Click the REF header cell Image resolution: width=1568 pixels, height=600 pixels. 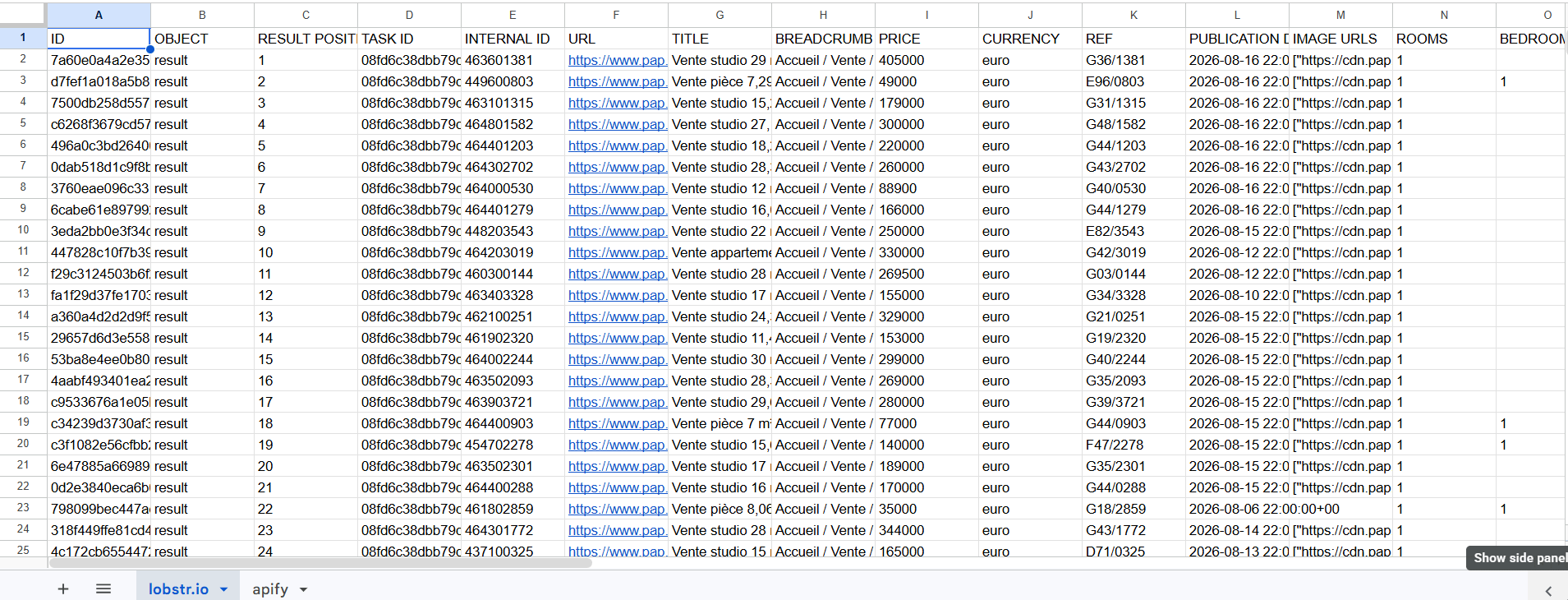click(1133, 39)
